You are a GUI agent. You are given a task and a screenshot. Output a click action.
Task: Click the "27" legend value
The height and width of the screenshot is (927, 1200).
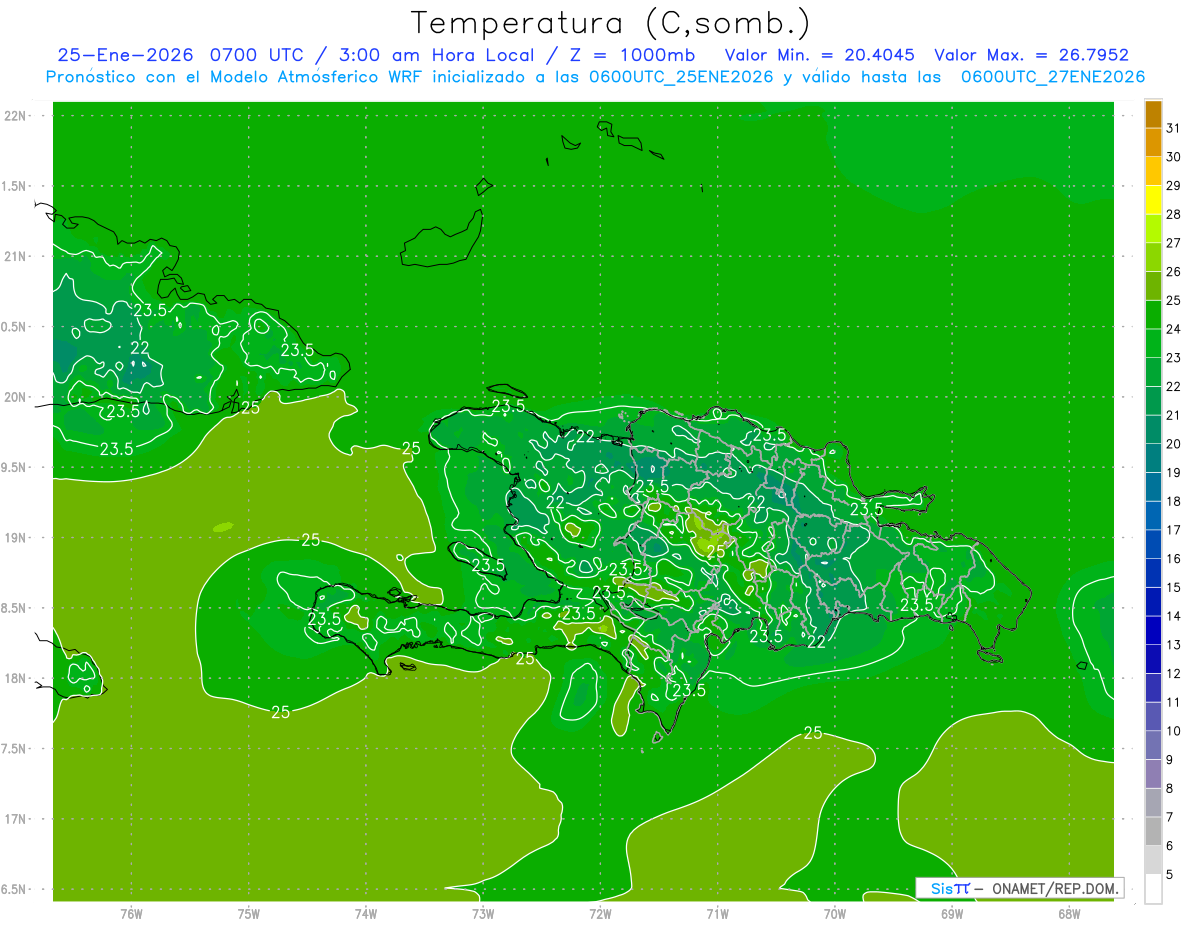(1174, 243)
